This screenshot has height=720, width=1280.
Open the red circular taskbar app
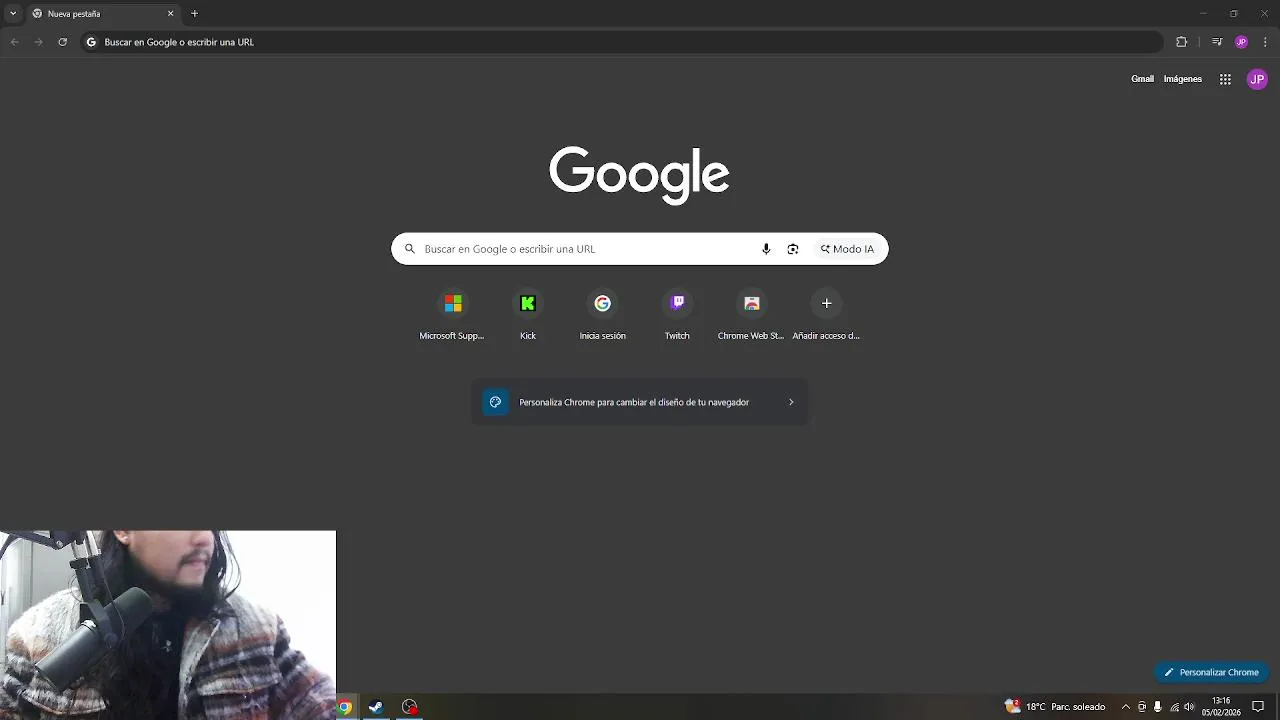click(409, 707)
